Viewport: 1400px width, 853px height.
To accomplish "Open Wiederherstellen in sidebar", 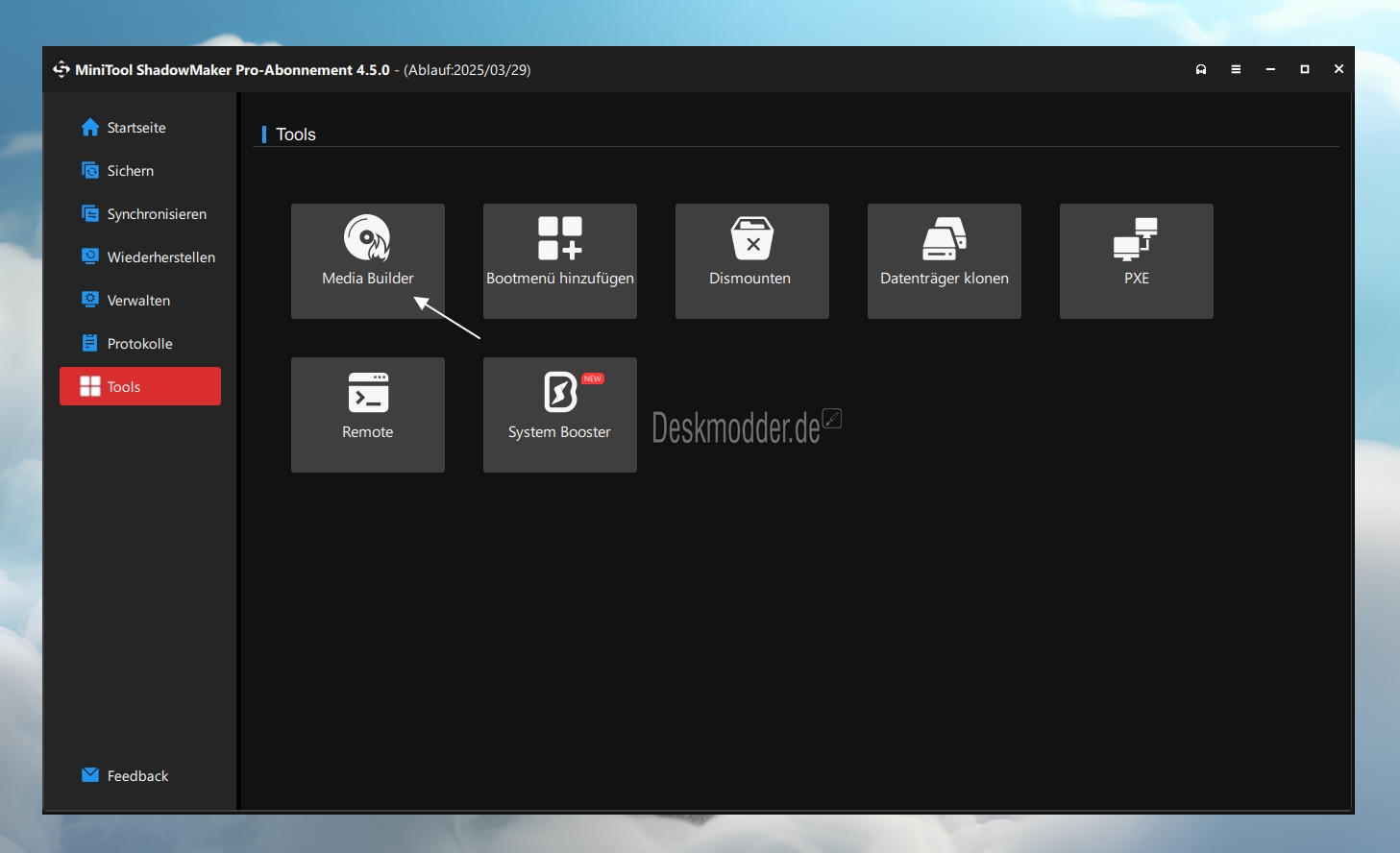I will point(140,256).
